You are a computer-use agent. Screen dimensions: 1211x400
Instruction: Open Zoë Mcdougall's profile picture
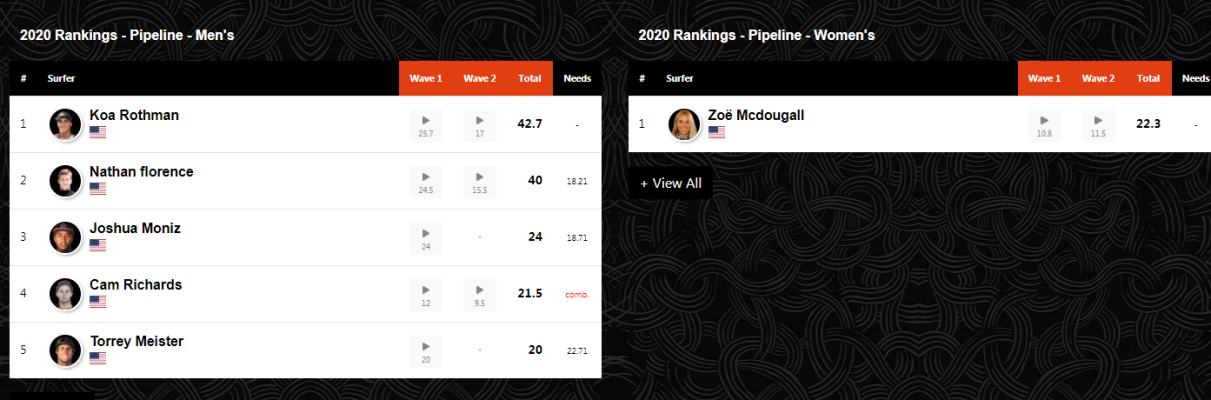(684, 124)
